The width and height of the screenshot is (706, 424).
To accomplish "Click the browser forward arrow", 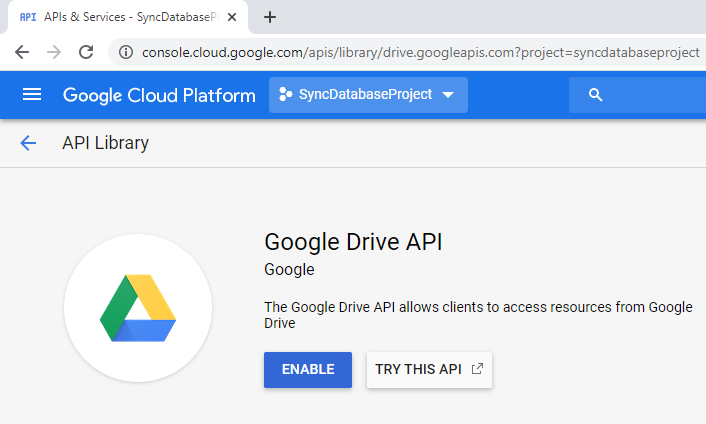I will coord(54,52).
